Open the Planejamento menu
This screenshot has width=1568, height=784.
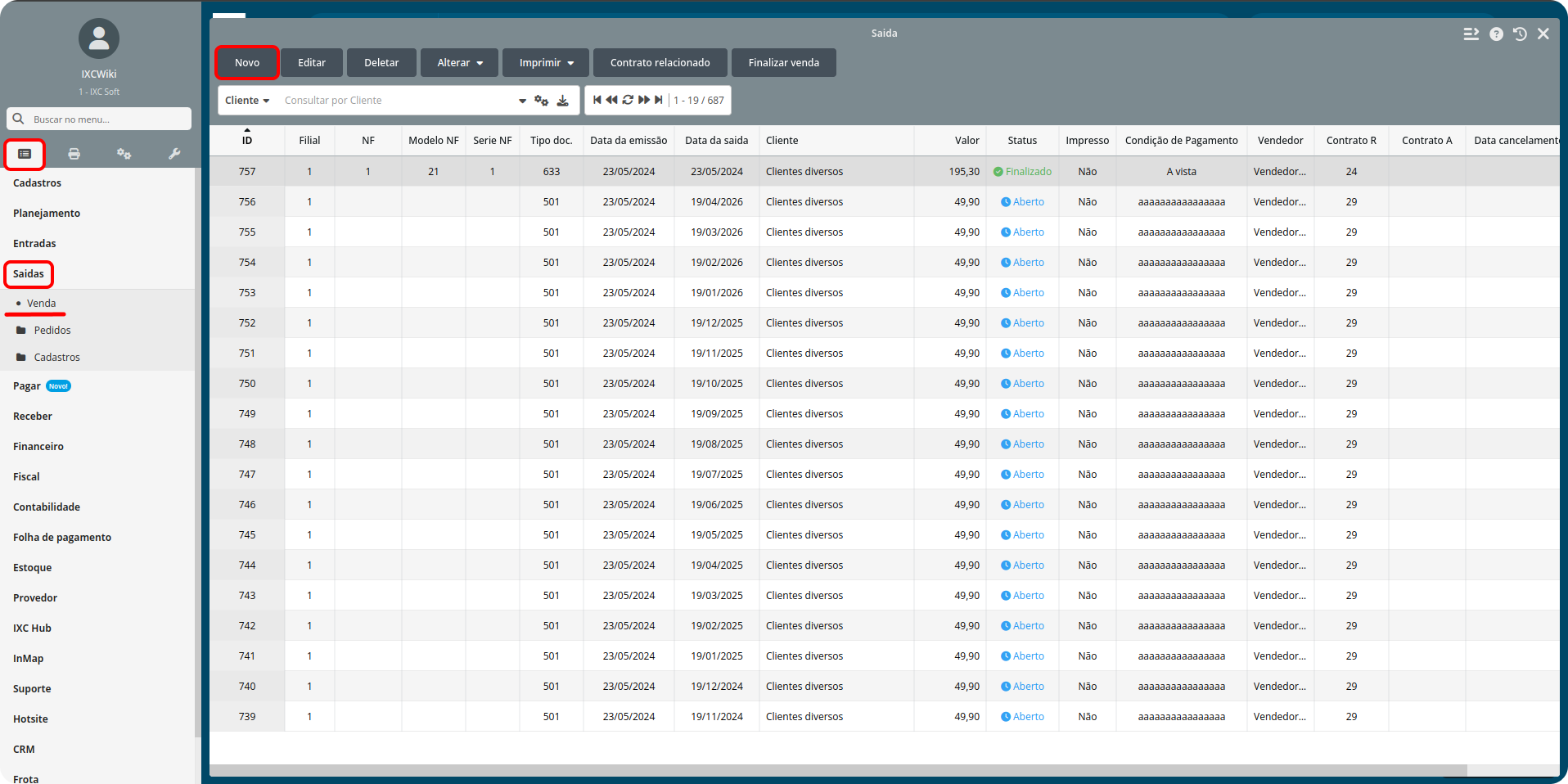pyautogui.click(x=47, y=213)
